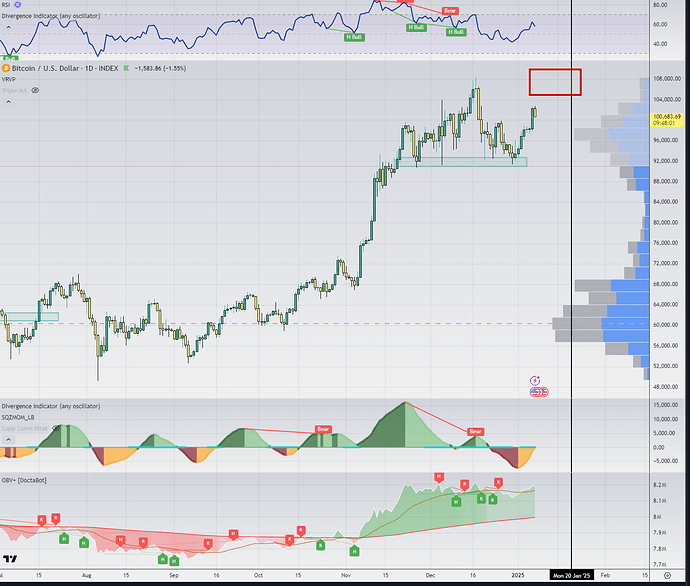Select Divergence Indicator label in RSI pane

pos(51,16)
